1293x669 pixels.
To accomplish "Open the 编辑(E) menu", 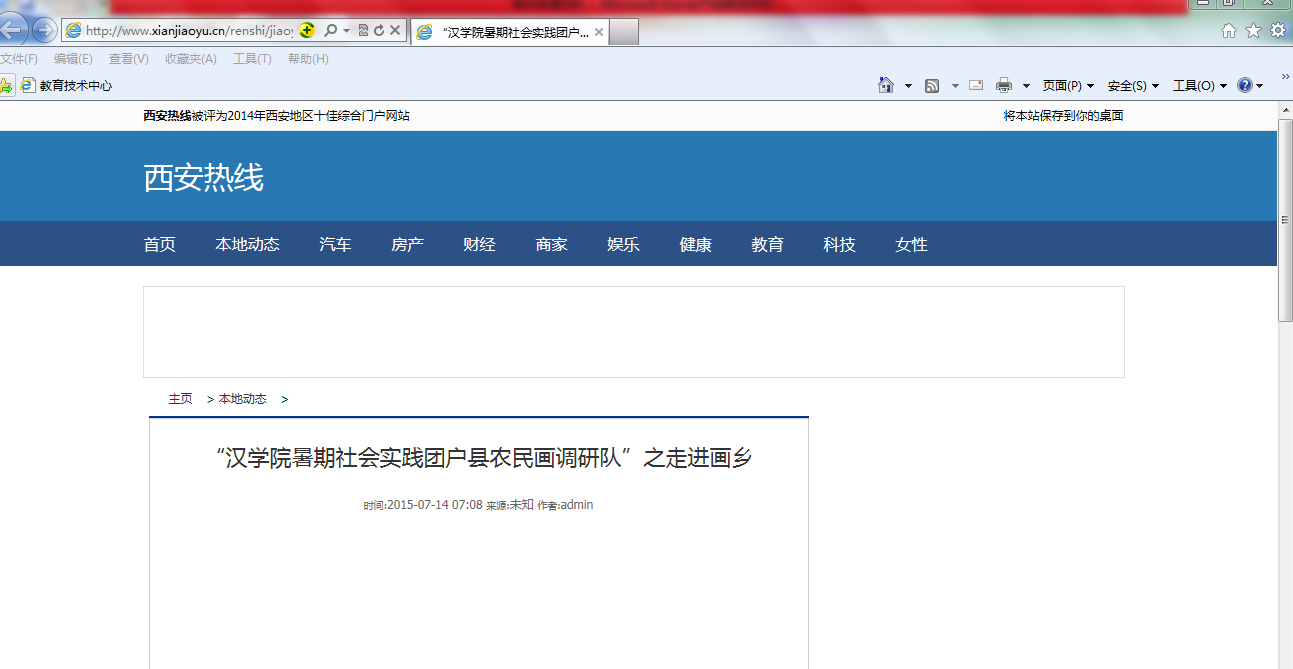I will point(73,59).
